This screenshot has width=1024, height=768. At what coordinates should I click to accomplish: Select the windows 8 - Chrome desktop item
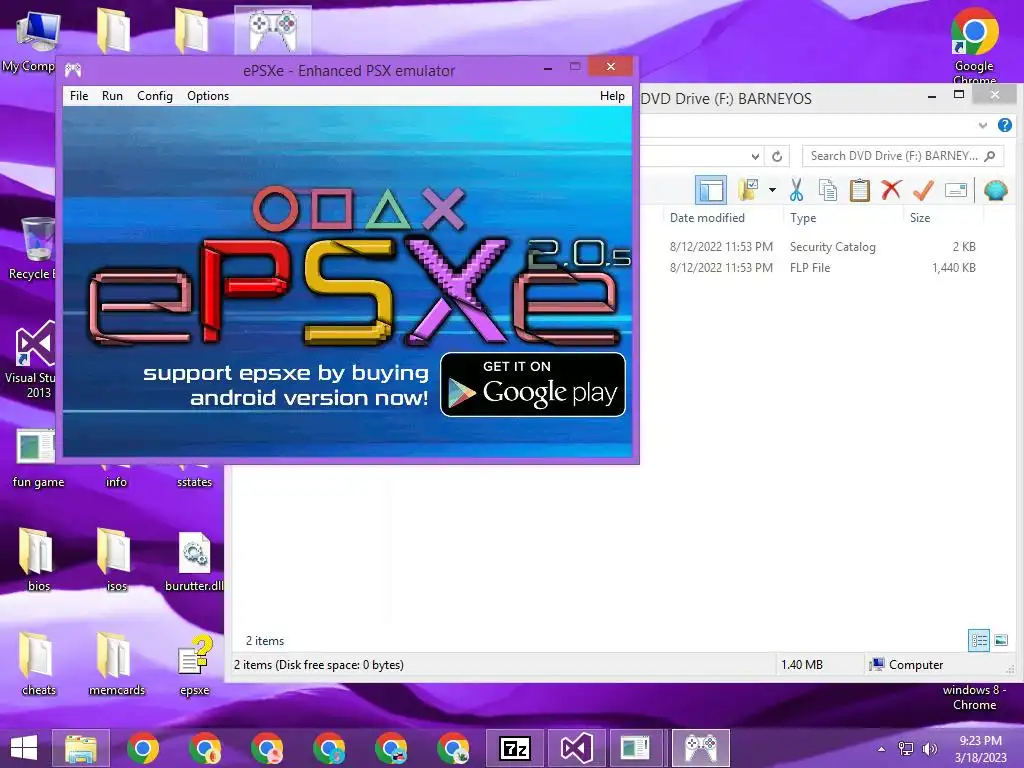point(974,697)
